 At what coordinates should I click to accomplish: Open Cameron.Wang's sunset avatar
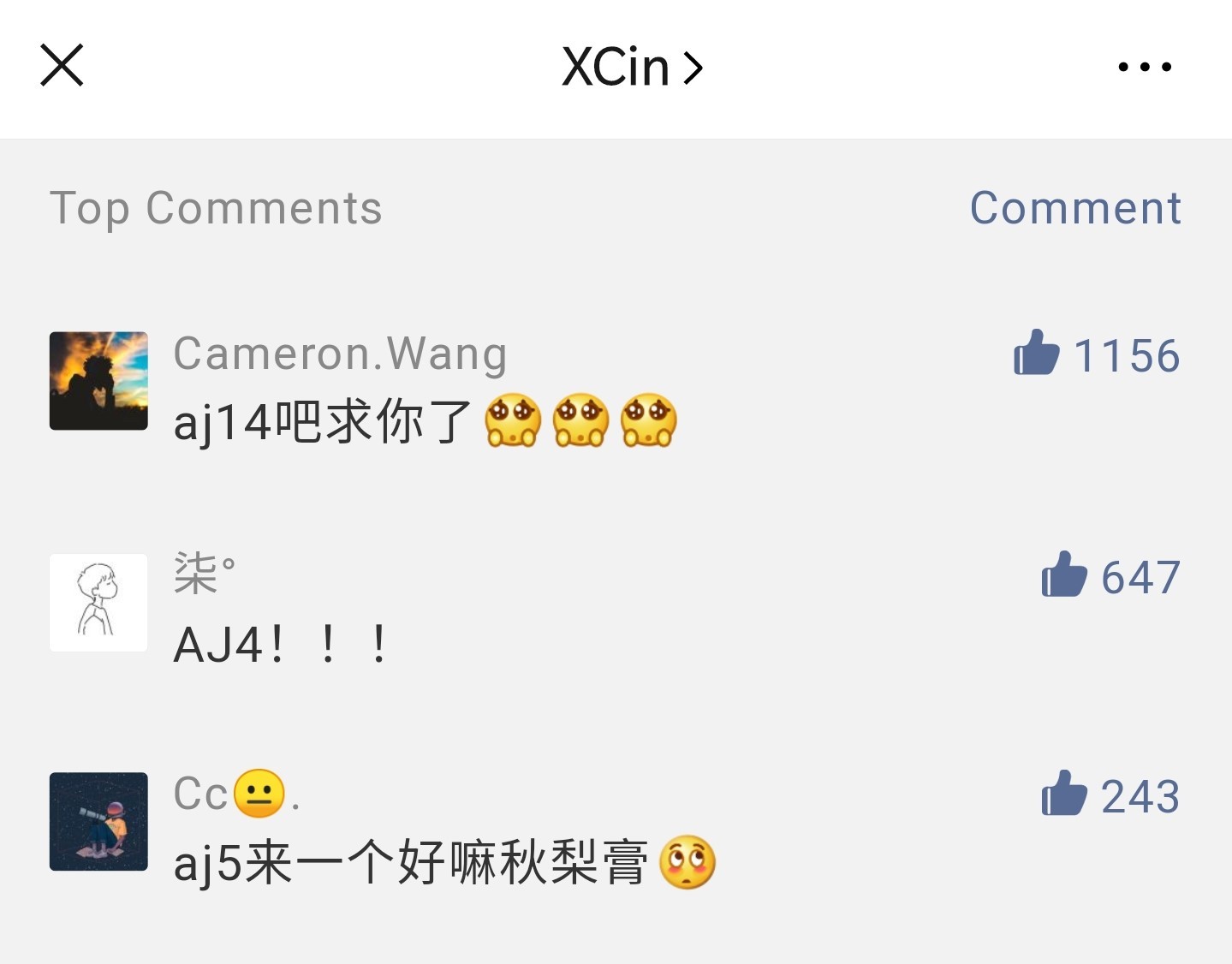coord(98,381)
